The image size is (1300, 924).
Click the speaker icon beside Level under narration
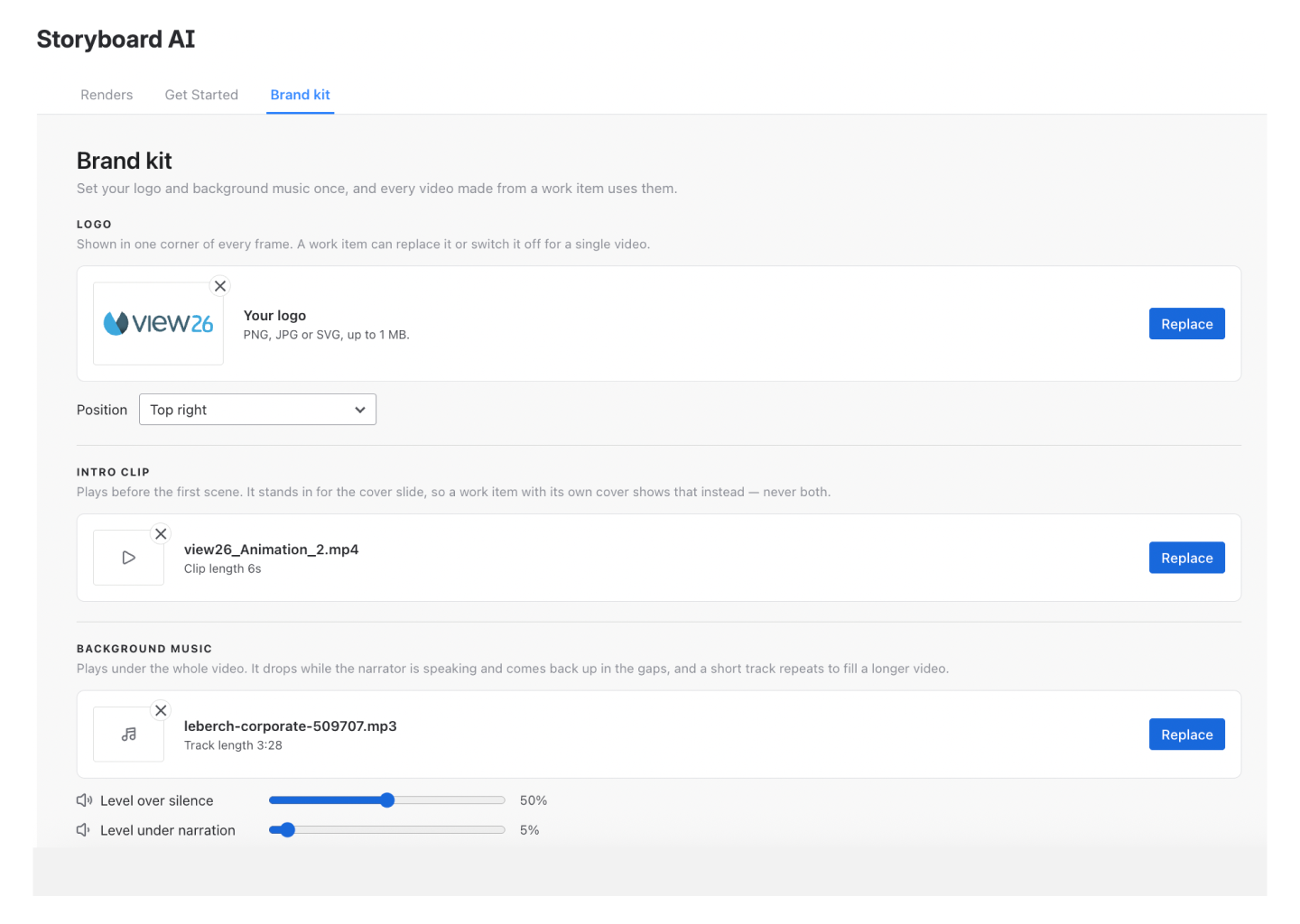coord(83,830)
